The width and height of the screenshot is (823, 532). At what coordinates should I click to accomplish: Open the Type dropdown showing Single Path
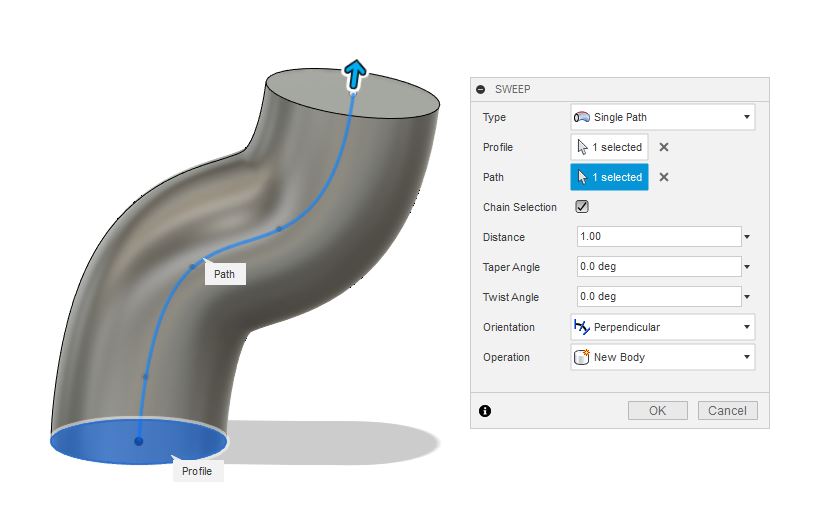(x=662, y=117)
